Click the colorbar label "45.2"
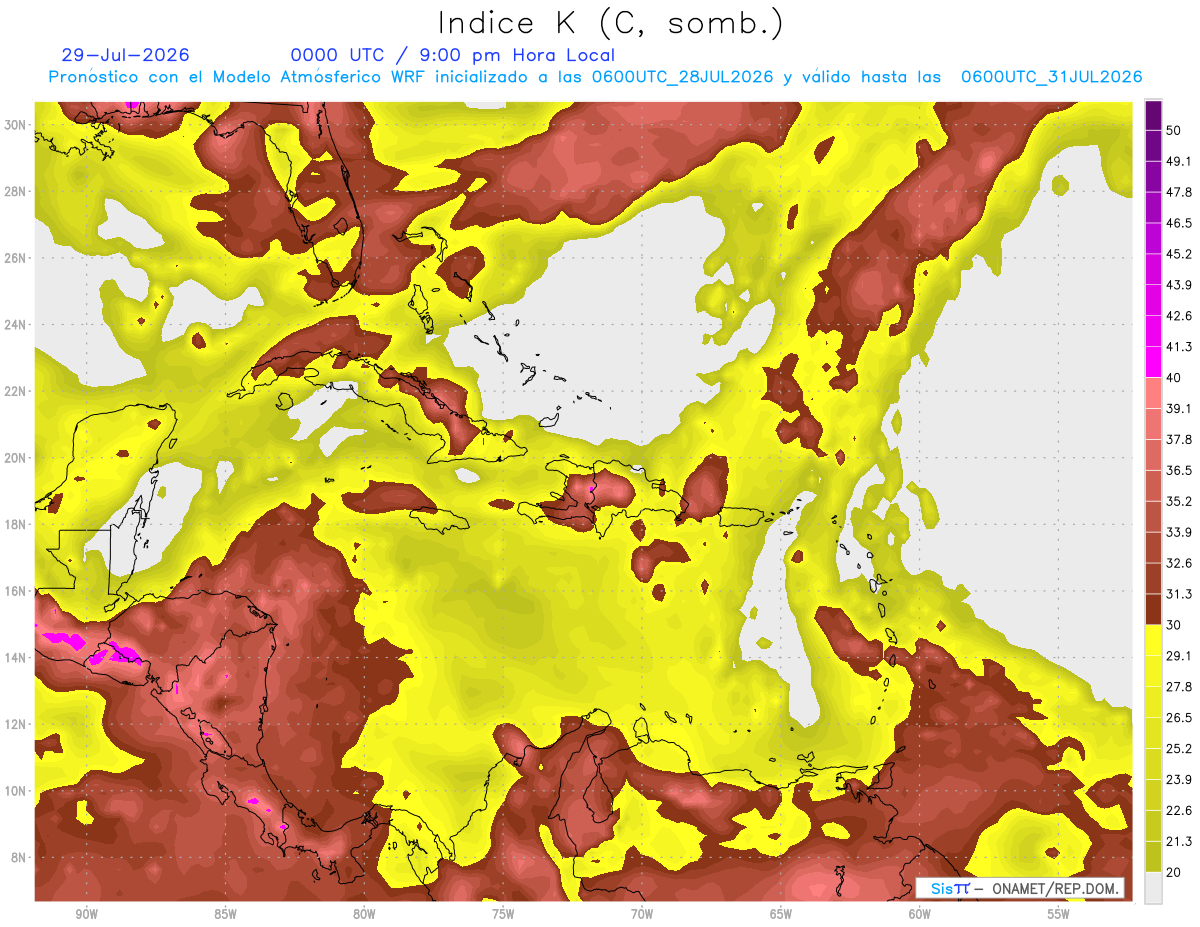The height and width of the screenshot is (927, 1200). coord(1178,254)
